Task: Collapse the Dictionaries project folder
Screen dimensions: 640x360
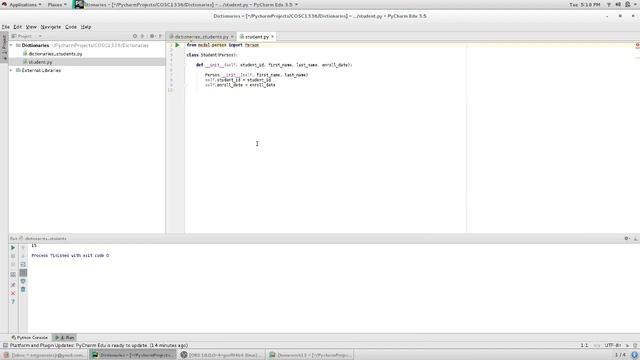Action: pos(11,45)
